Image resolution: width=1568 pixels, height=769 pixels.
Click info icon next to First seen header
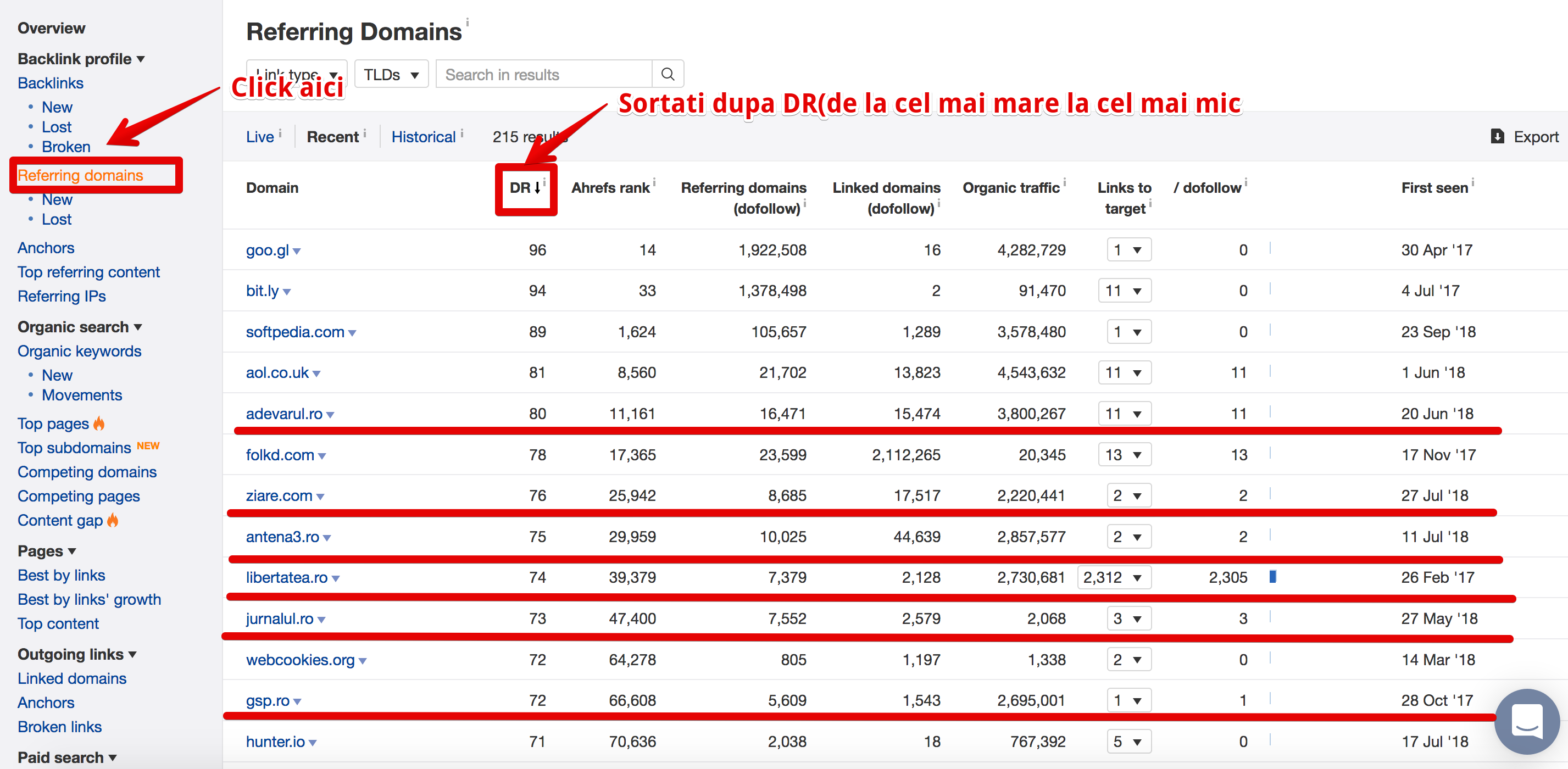[1473, 182]
